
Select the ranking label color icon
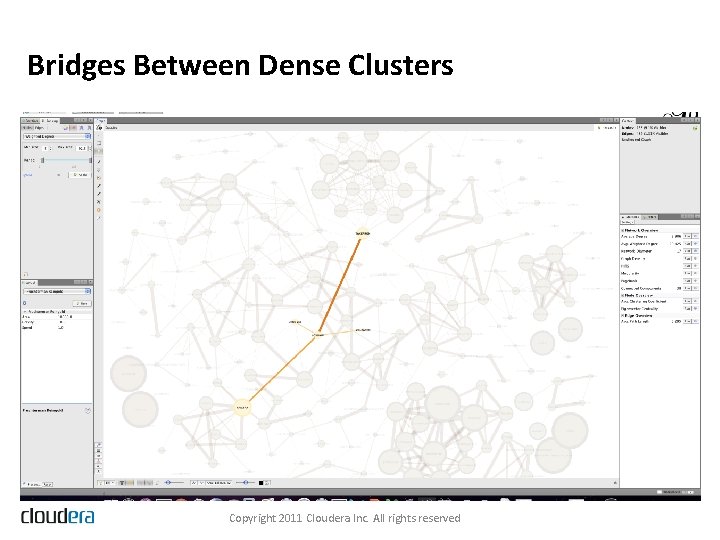[x=82, y=128]
